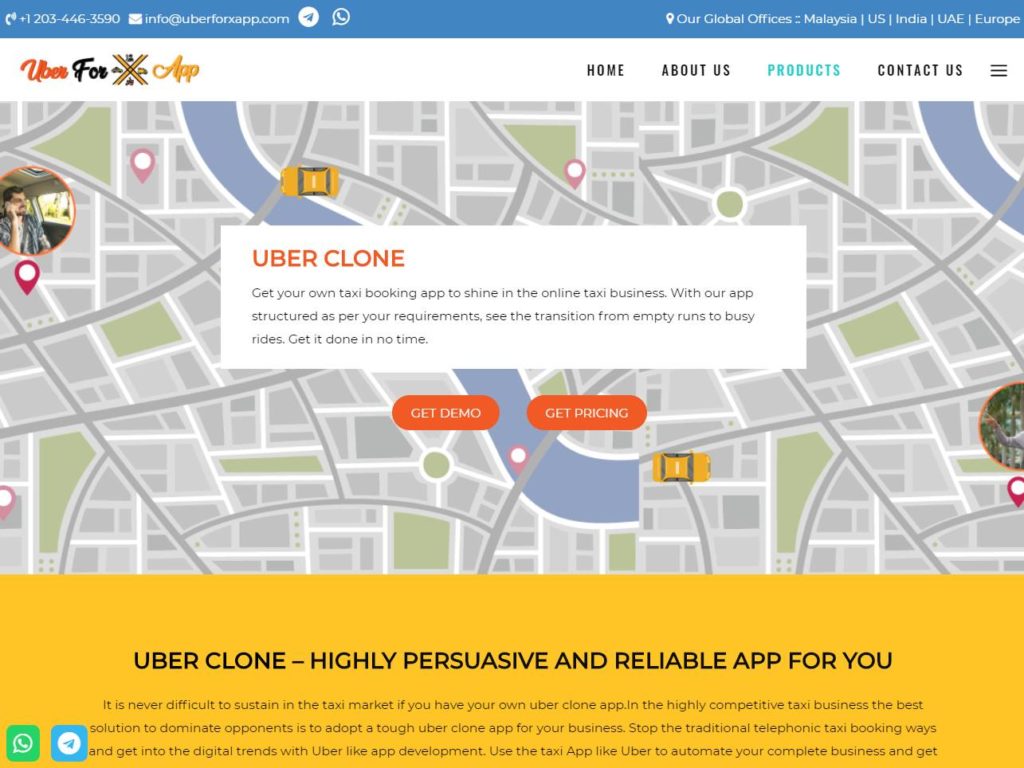Click the Telegram icon in the top bar
Viewport: 1024px width, 768px height.
point(309,17)
